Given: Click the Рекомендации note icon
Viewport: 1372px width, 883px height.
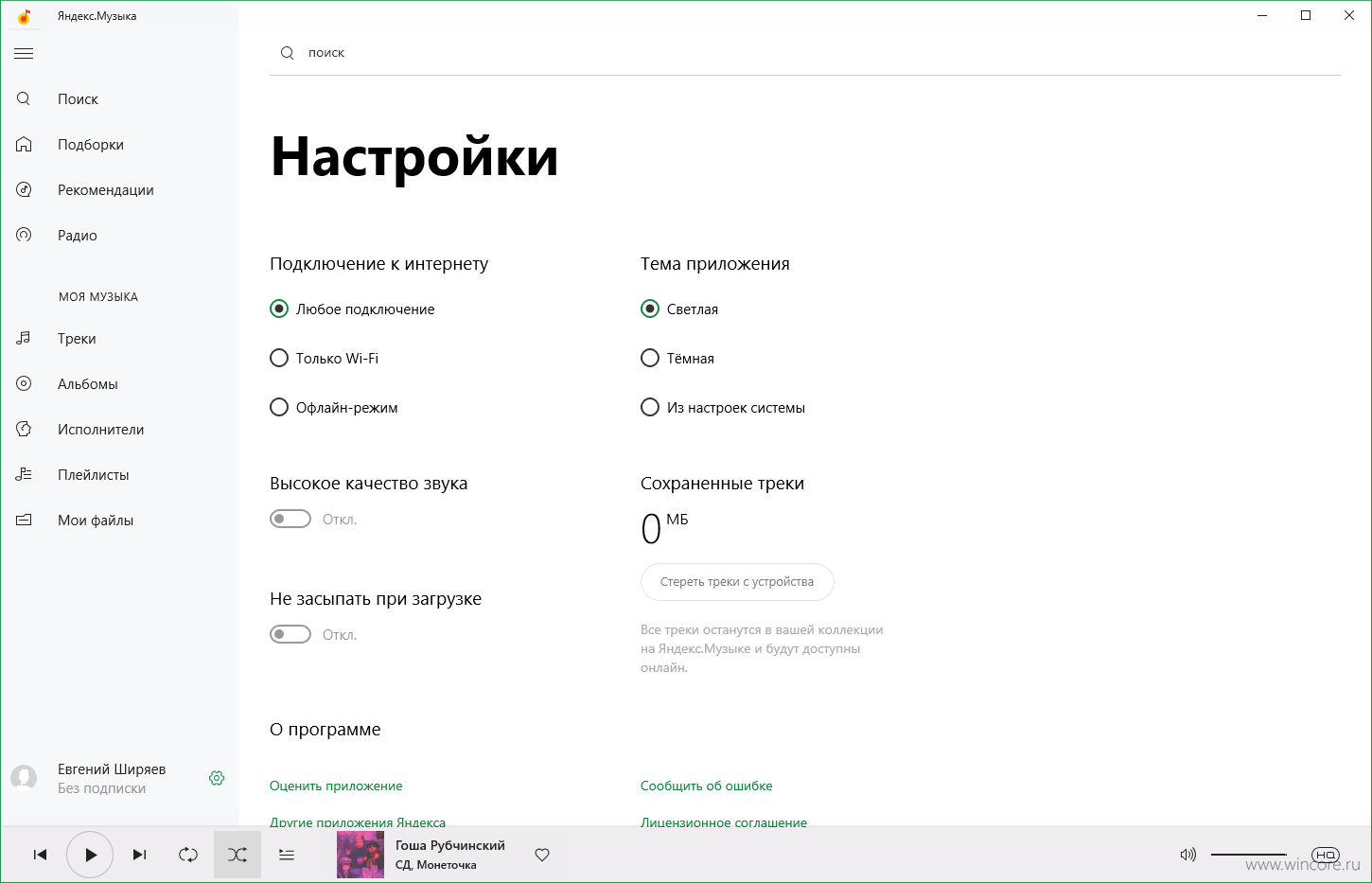Looking at the screenshot, I should [x=24, y=189].
